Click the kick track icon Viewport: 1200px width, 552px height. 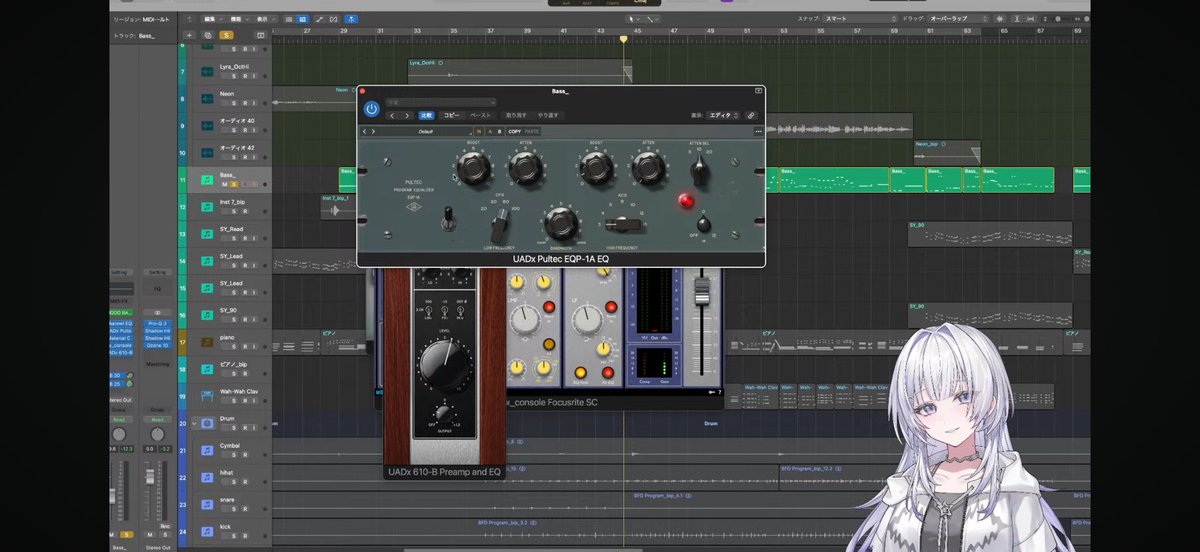click(206, 531)
